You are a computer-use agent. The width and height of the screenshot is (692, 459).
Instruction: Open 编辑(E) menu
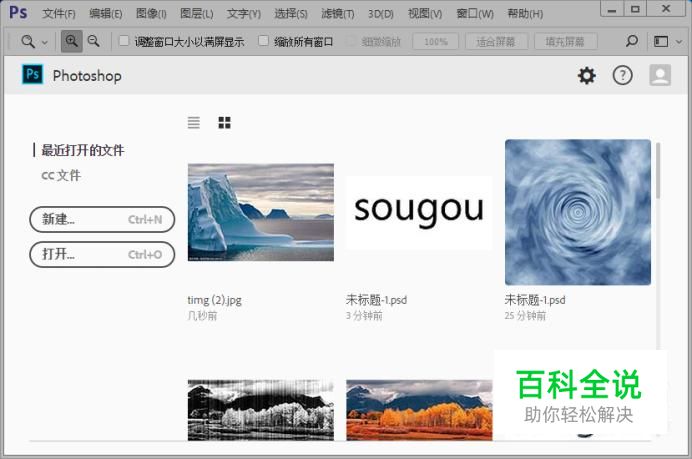[x=105, y=14]
